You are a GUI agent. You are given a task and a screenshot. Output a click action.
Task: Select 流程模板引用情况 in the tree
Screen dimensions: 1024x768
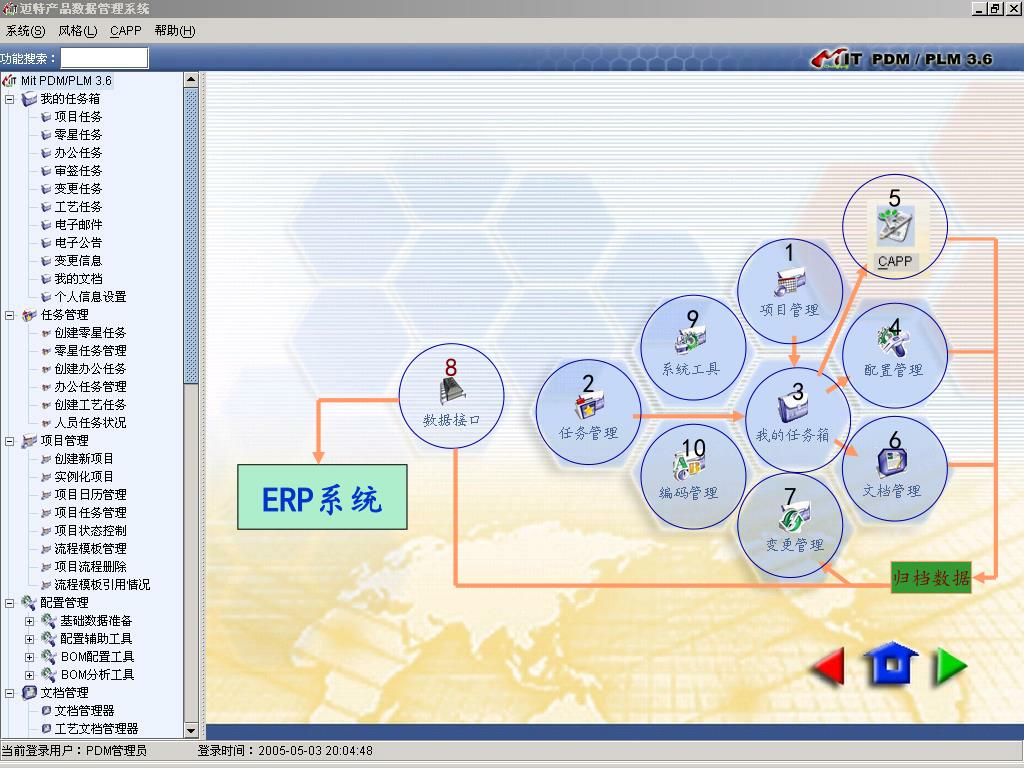coord(102,584)
